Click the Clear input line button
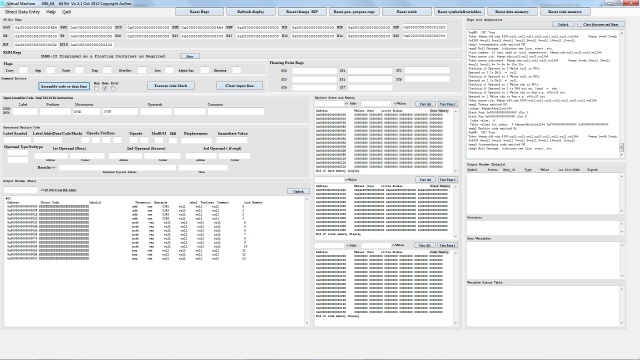The height and width of the screenshot is (360, 640). click(x=239, y=86)
